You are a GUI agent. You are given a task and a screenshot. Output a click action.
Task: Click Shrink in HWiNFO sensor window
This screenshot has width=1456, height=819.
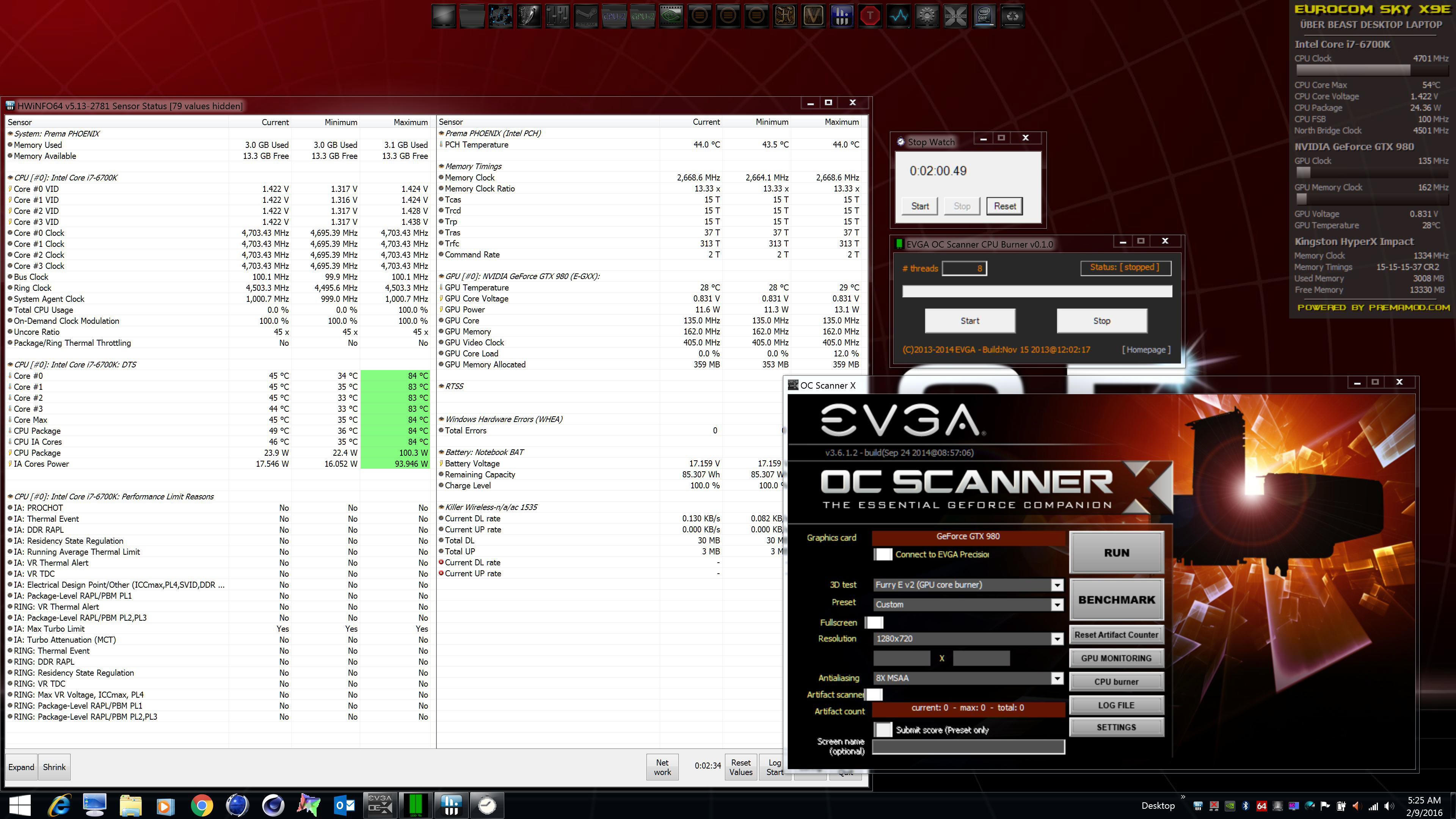[x=54, y=767]
